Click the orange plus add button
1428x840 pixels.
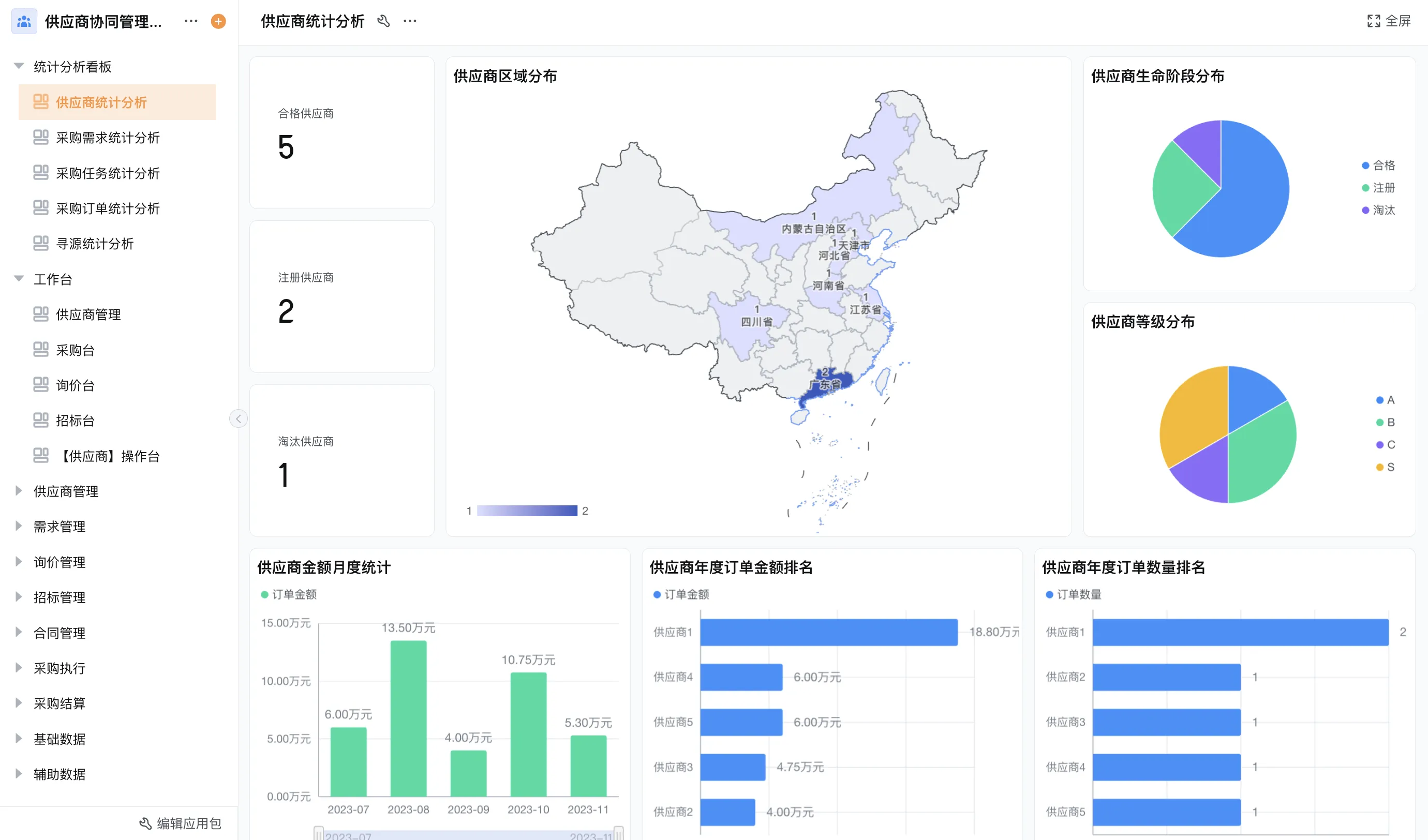point(218,22)
